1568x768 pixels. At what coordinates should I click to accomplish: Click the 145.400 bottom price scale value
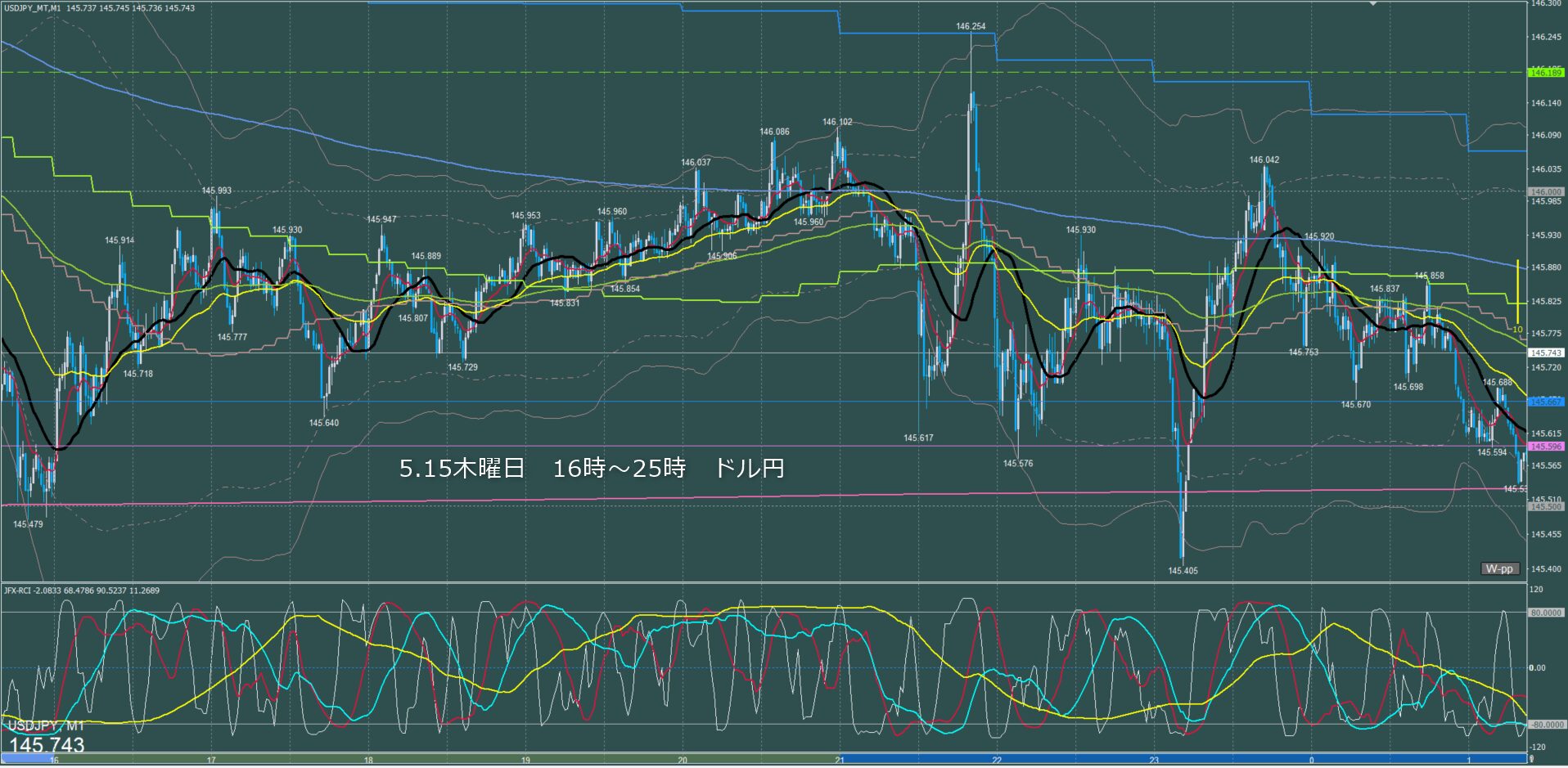pyautogui.click(x=1545, y=568)
